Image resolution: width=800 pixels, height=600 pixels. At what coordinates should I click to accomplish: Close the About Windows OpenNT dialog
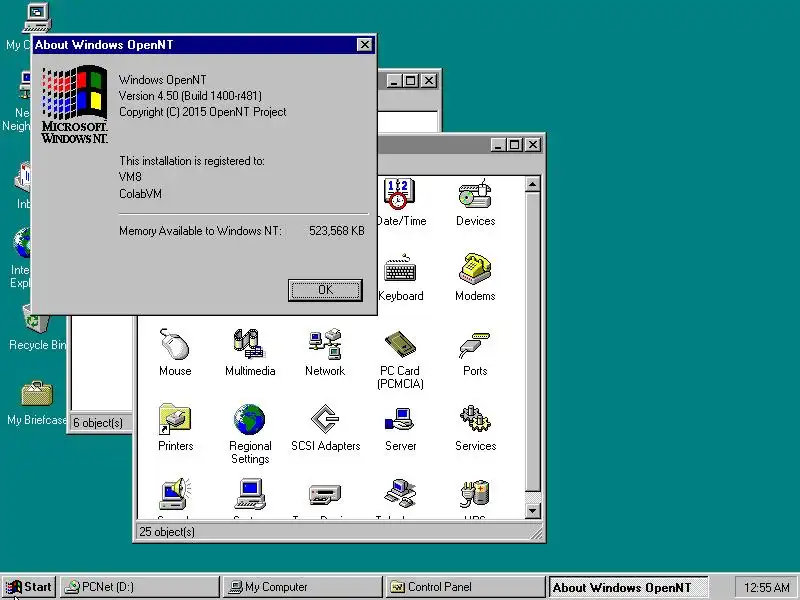(364, 45)
